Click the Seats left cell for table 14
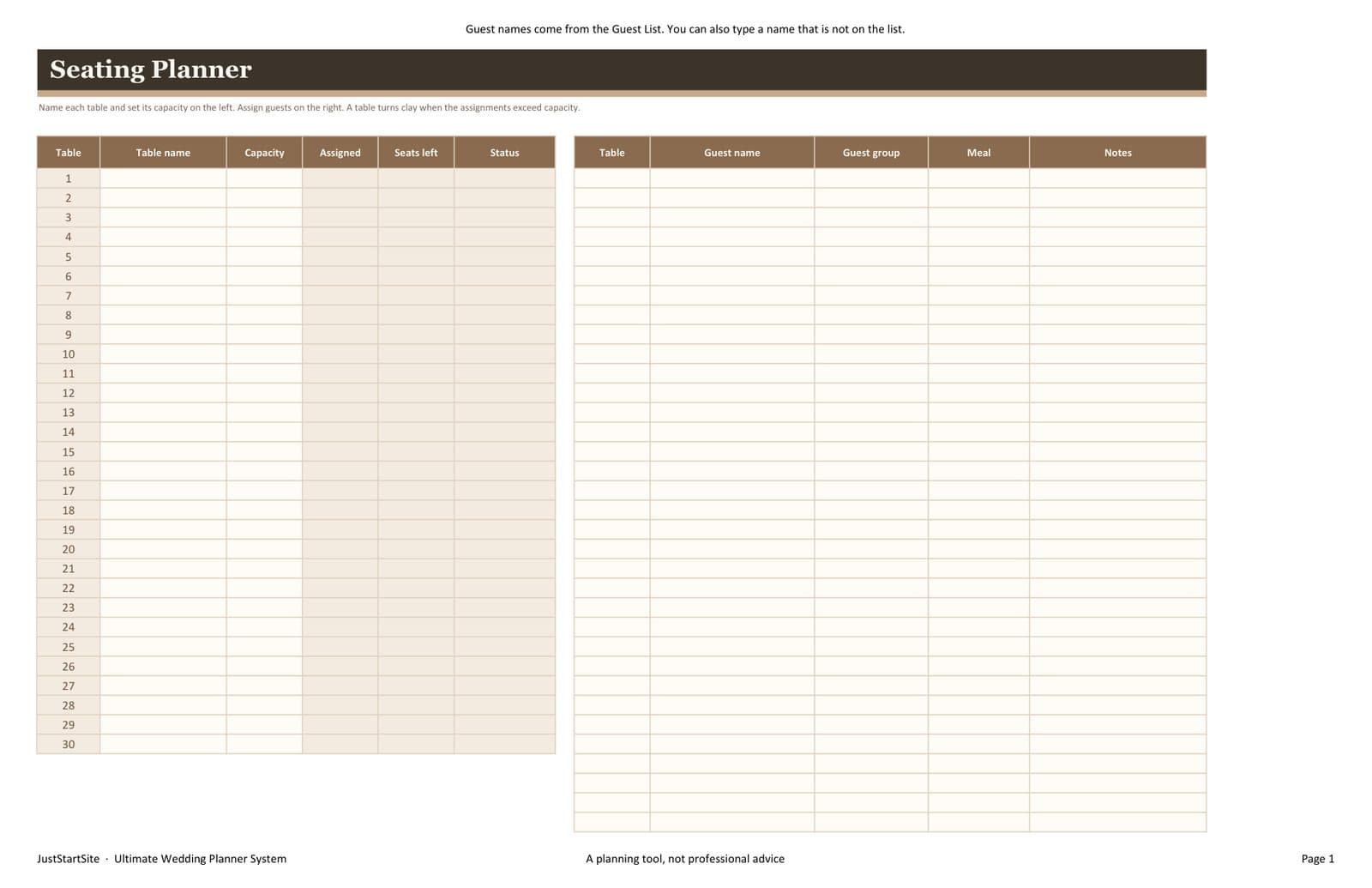The height and width of the screenshot is (888, 1372). 416,432
